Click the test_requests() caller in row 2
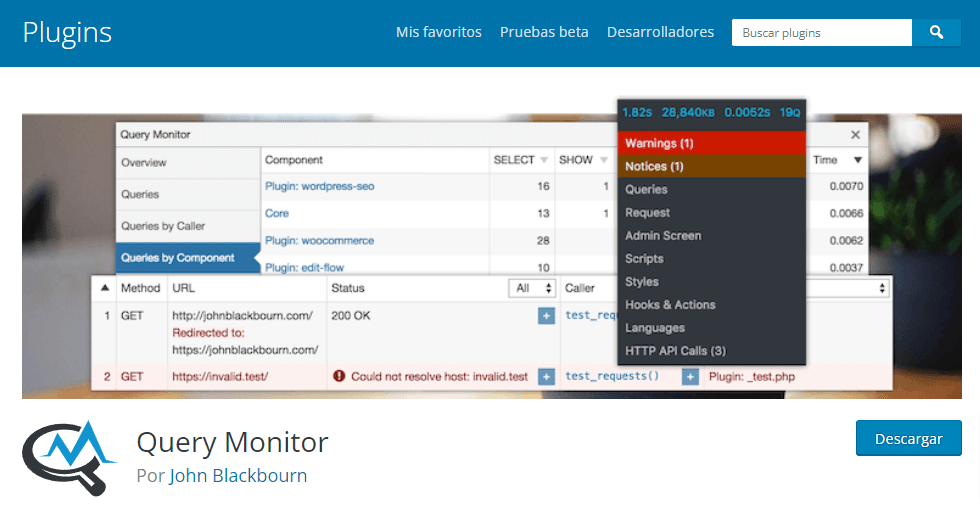 [x=612, y=376]
